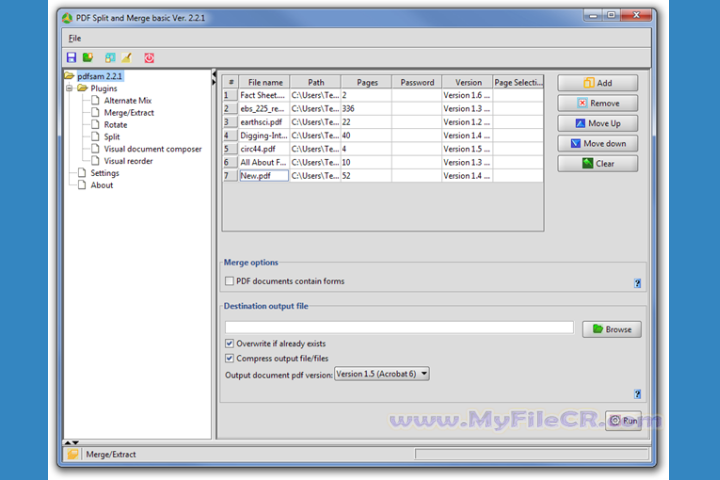
Task: Select the Digging-Int file row
Action: click(x=383, y=136)
